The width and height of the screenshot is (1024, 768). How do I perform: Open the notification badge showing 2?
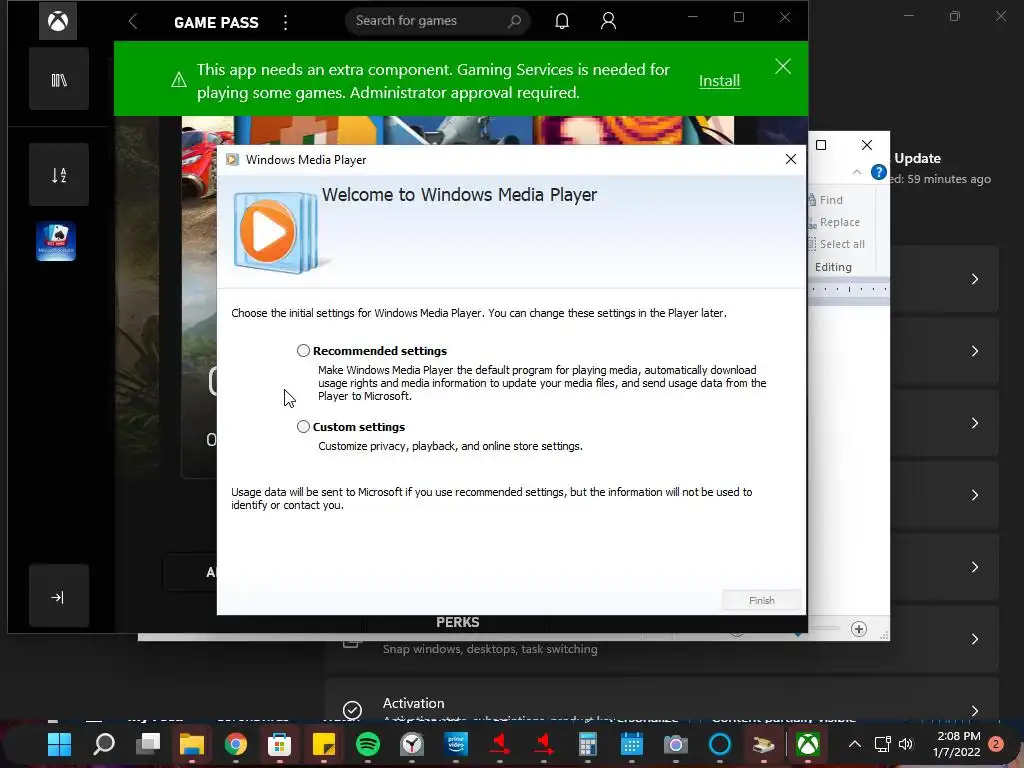click(996, 744)
